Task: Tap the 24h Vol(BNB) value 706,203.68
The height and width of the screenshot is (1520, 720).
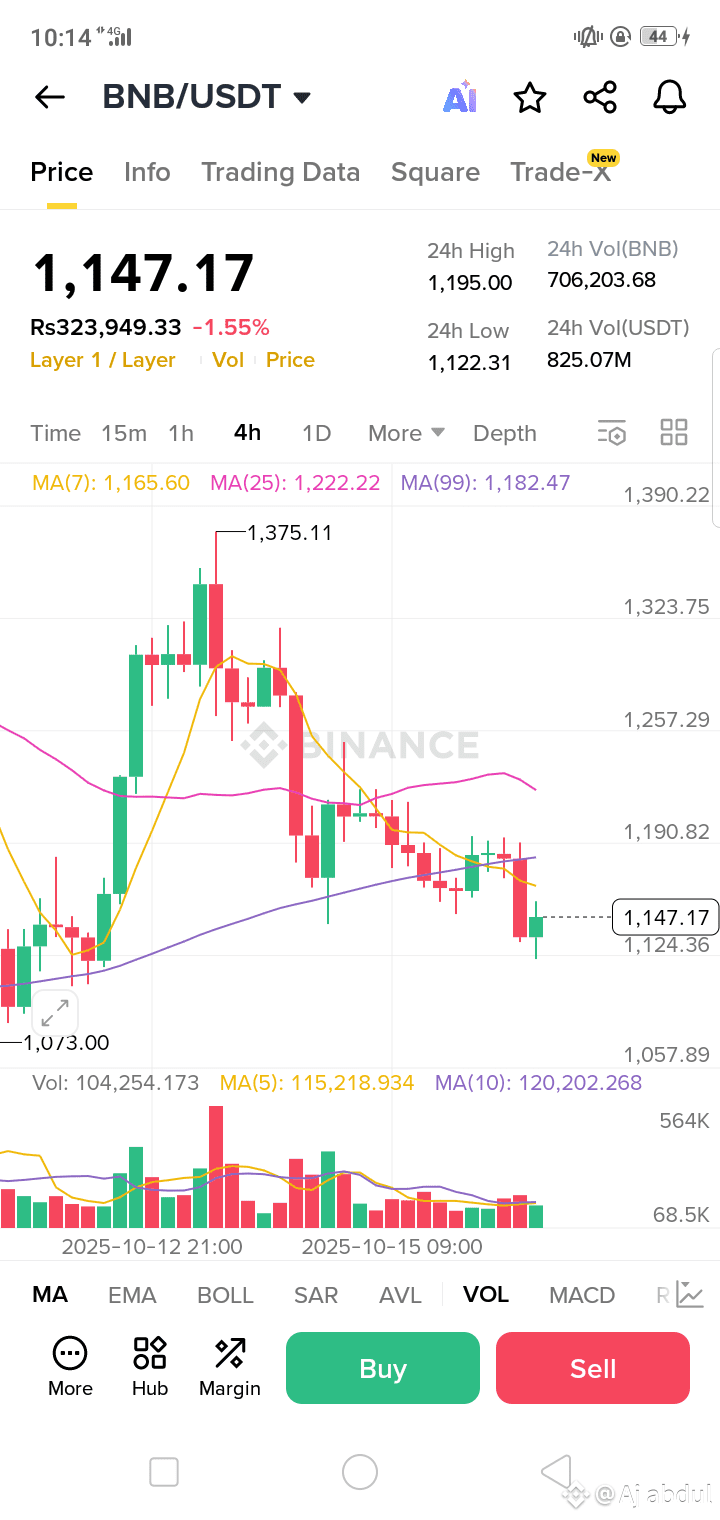Action: pos(602,280)
